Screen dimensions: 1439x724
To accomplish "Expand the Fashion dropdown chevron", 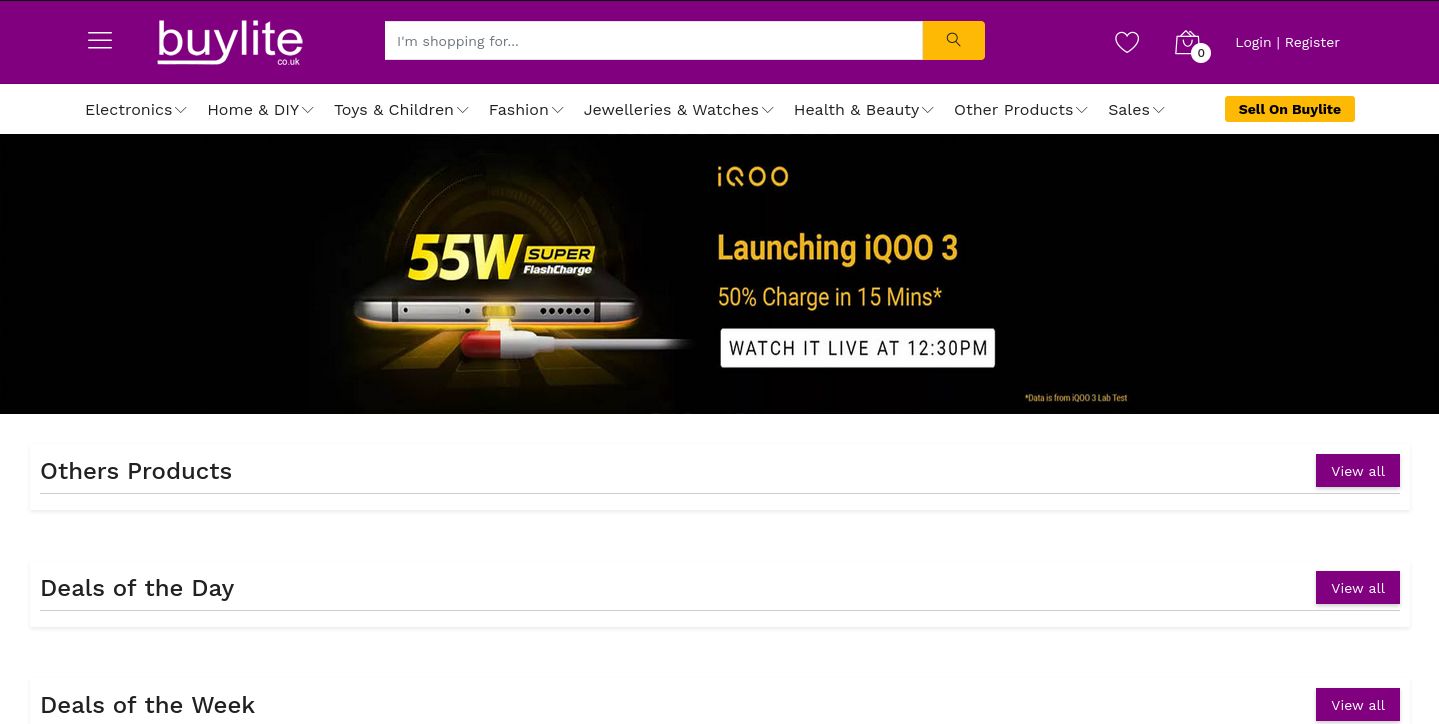I will [x=557, y=111].
